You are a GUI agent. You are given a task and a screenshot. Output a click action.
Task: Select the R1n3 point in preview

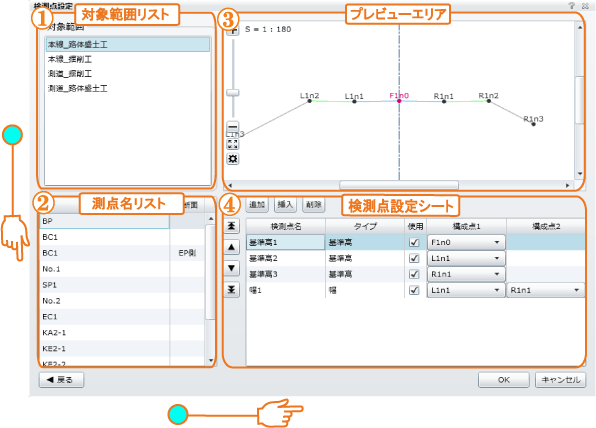(534, 124)
